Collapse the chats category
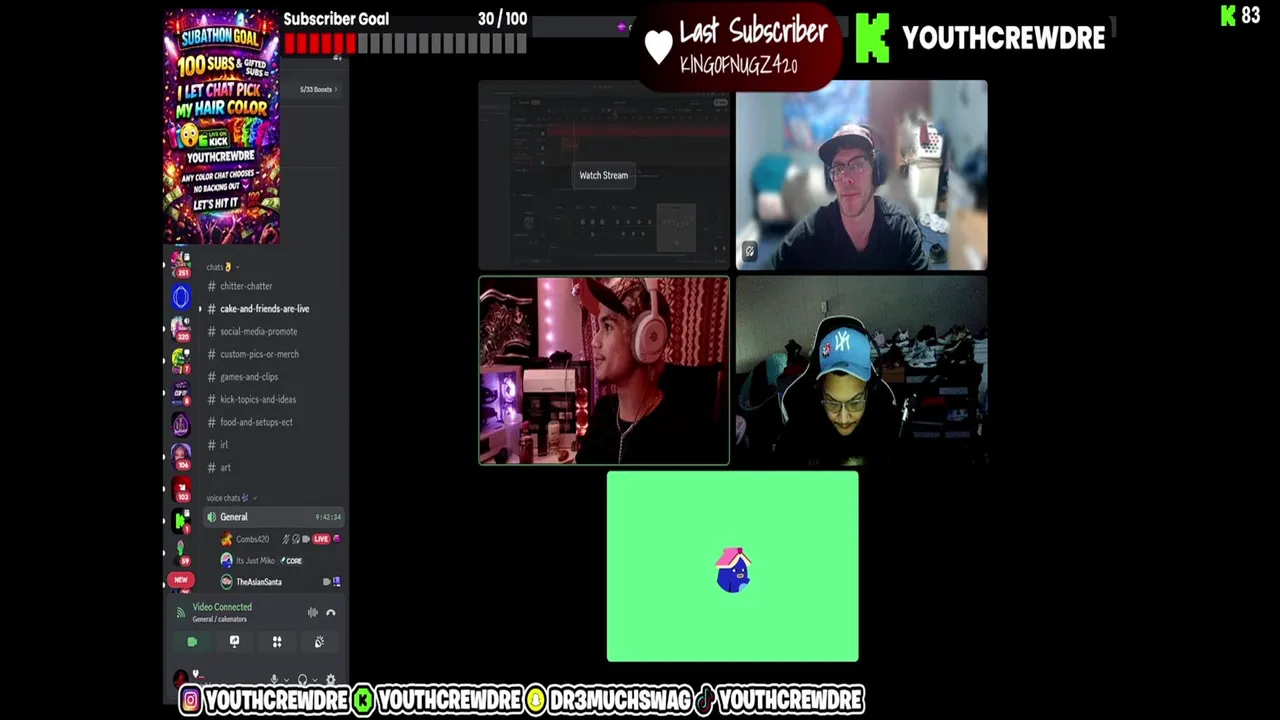The image size is (1280, 720). tap(222, 267)
